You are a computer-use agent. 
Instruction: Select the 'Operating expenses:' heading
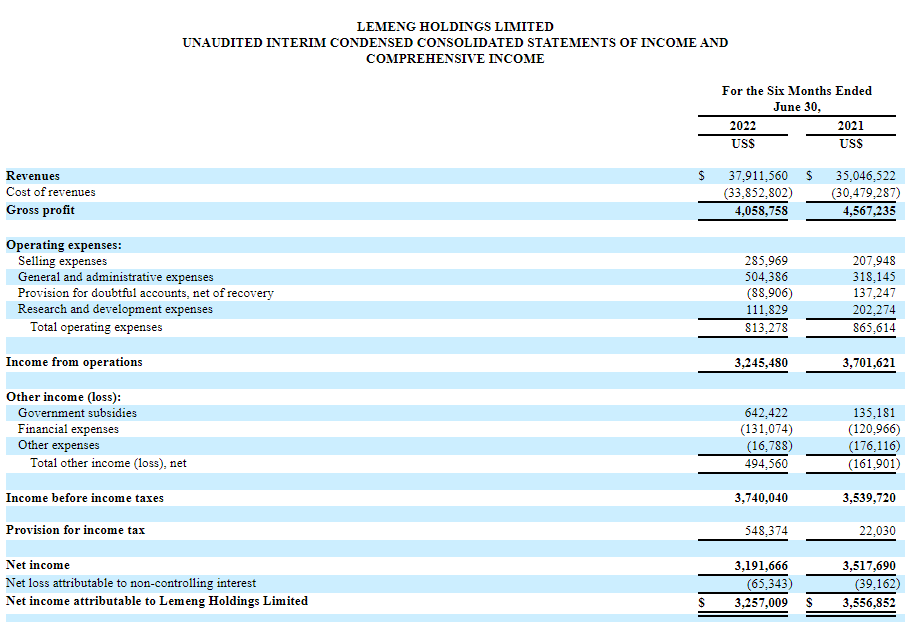[x=64, y=245]
